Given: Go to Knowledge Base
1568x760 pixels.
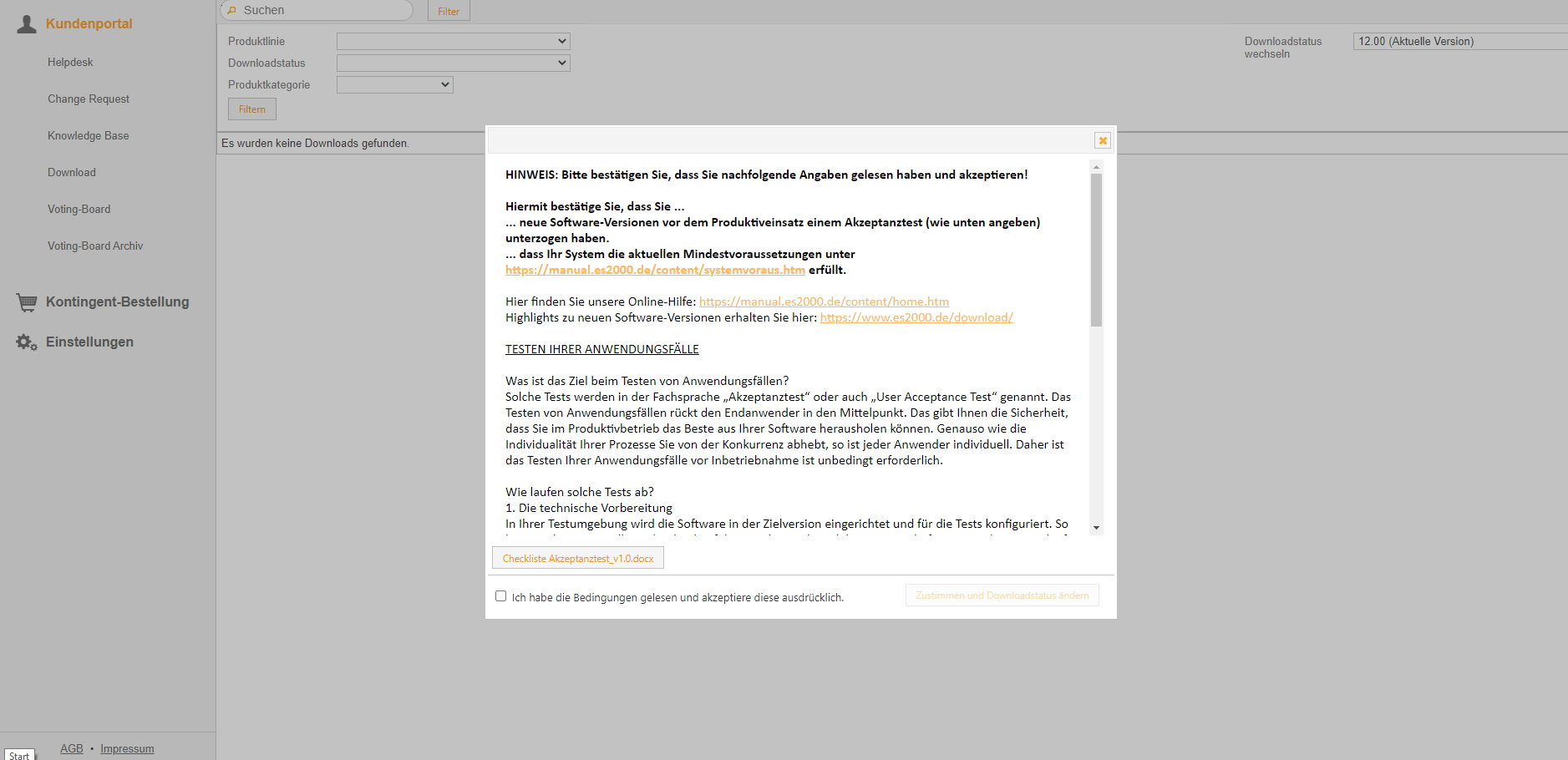Looking at the screenshot, I should pos(89,136).
